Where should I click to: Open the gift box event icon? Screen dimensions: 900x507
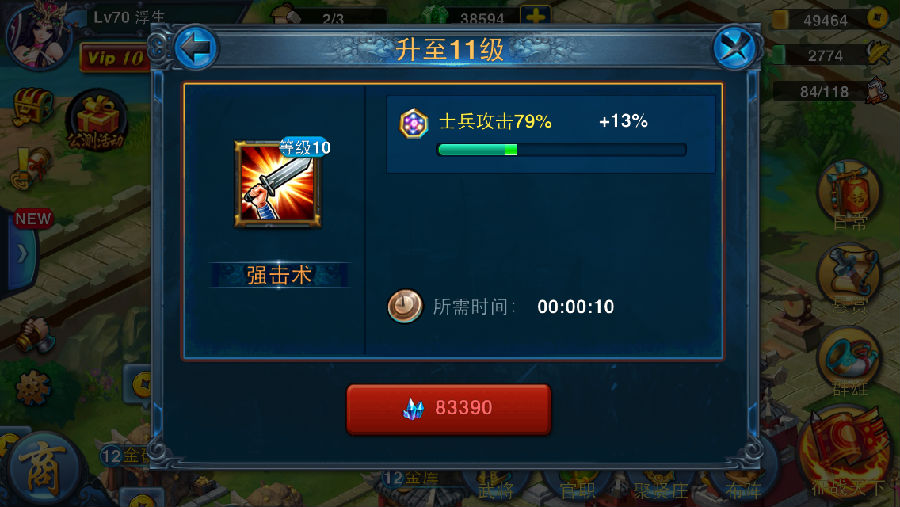[96, 121]
